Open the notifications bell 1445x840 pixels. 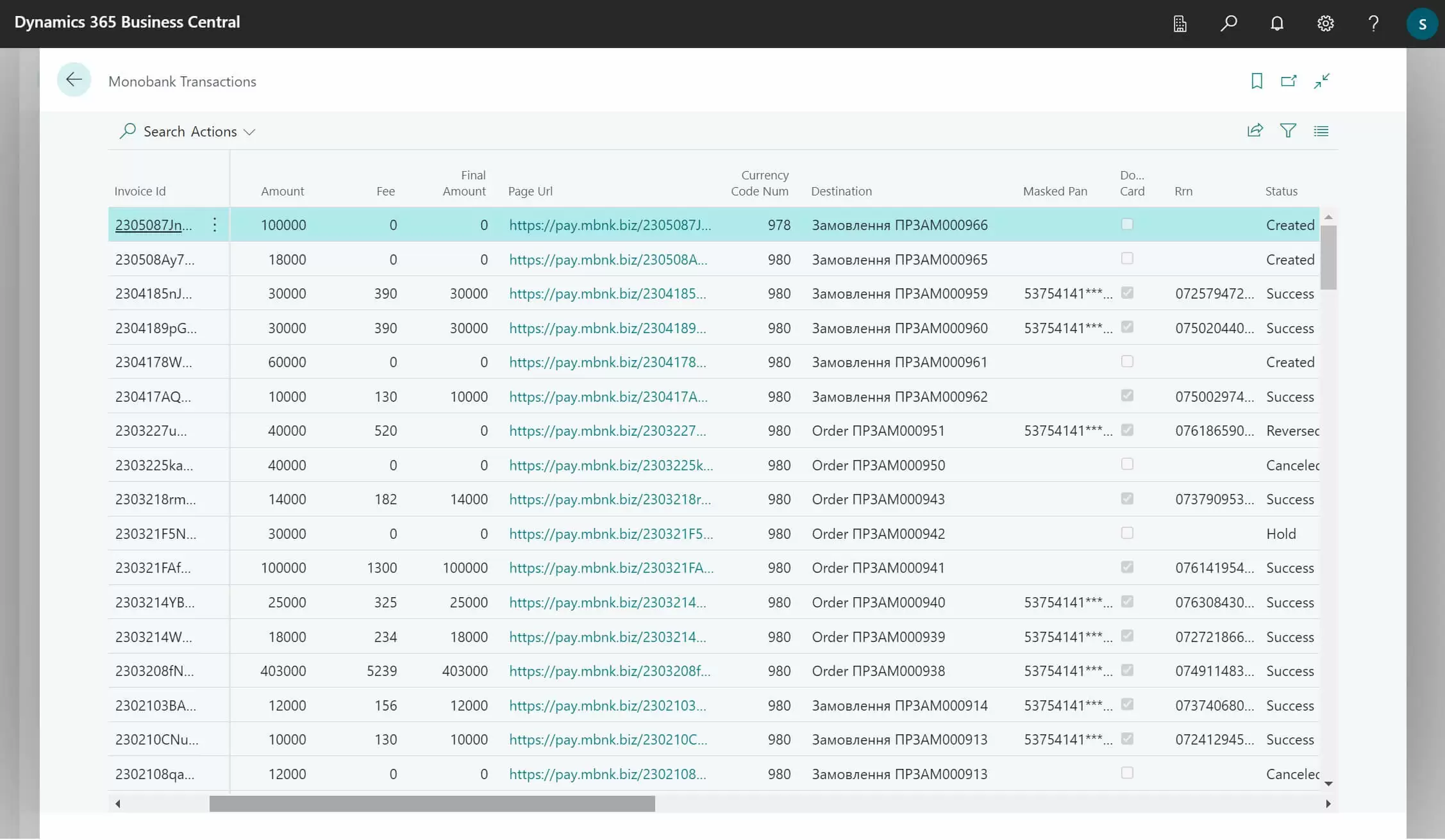(1276, 24)
